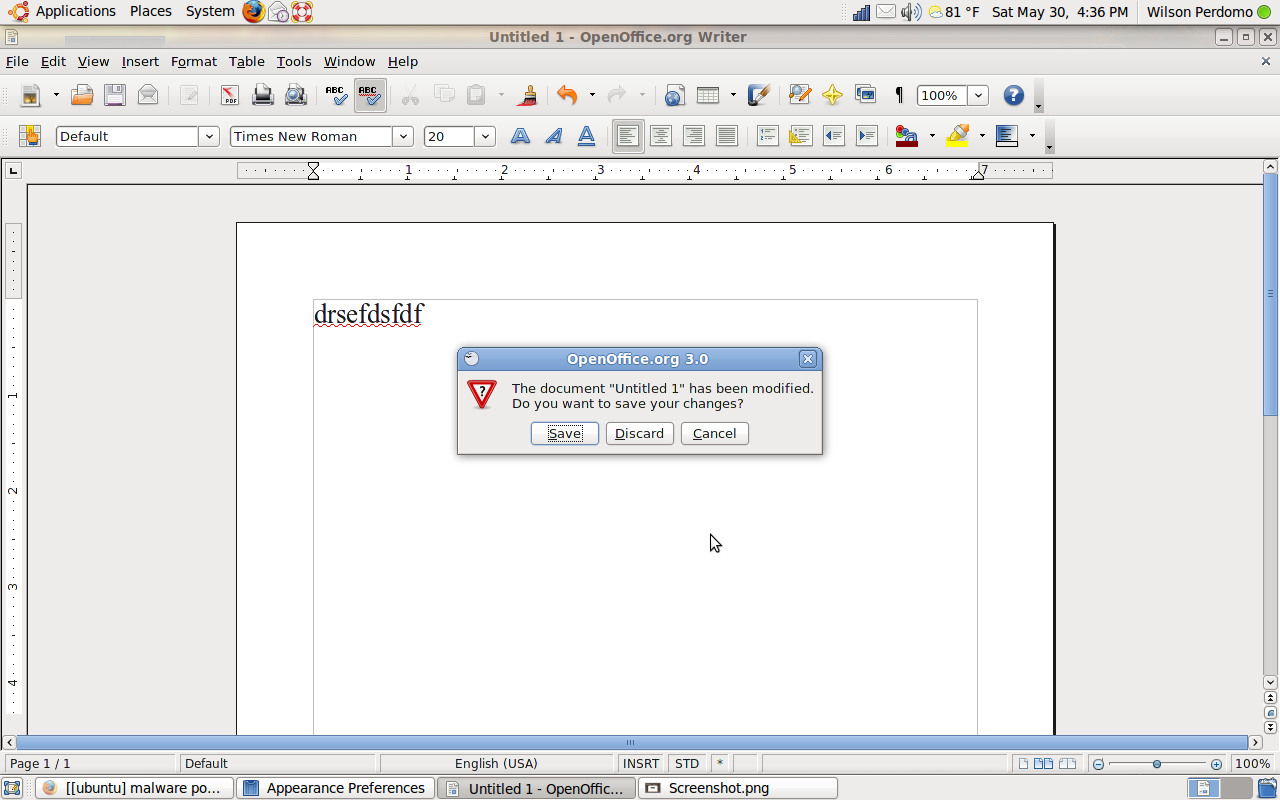Screen dimensions: 1280x800
Task: Toggle the Underline formatting icon
Action: pos(587,136)
